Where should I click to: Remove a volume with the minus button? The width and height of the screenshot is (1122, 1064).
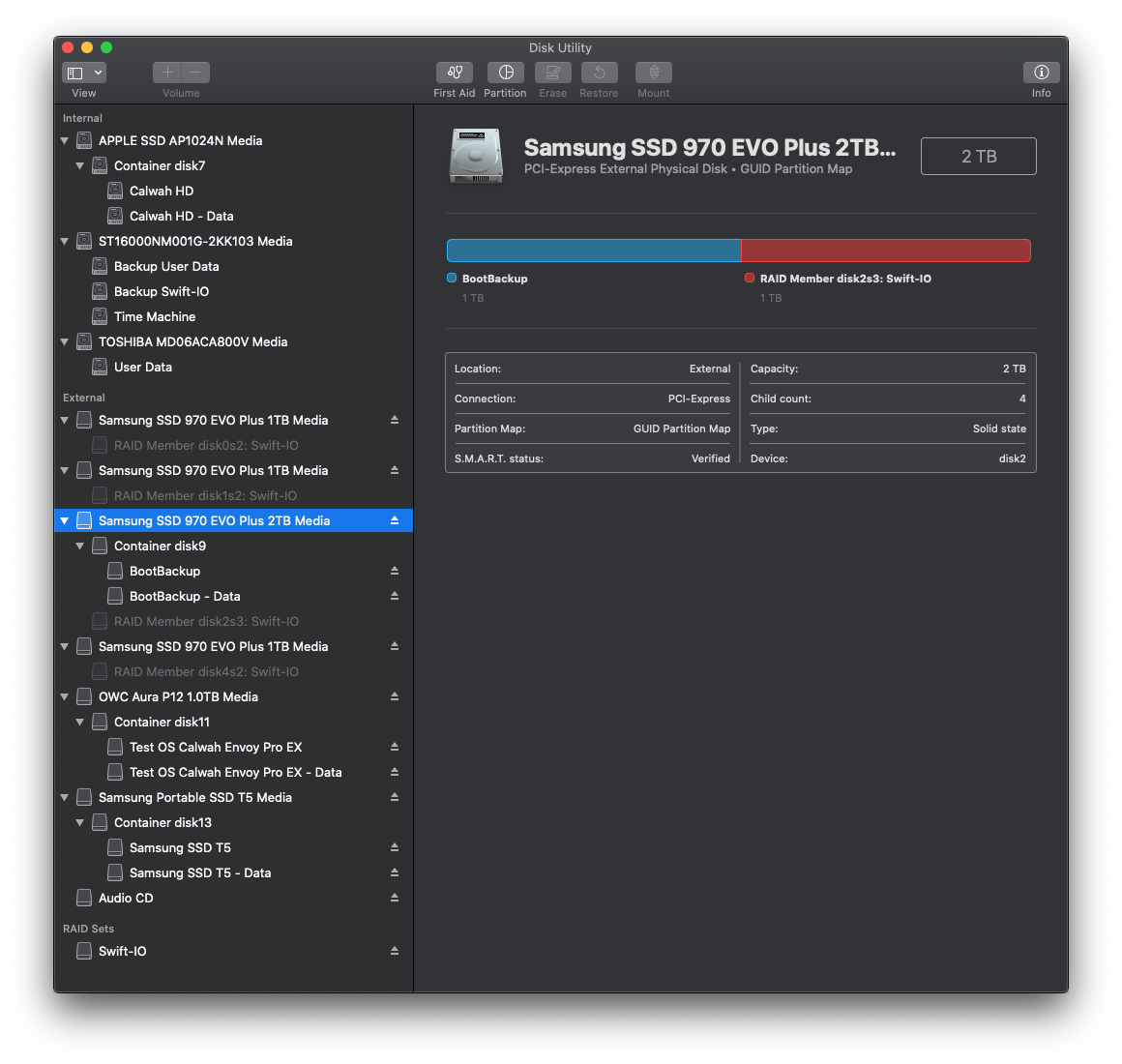pos(195,73)
